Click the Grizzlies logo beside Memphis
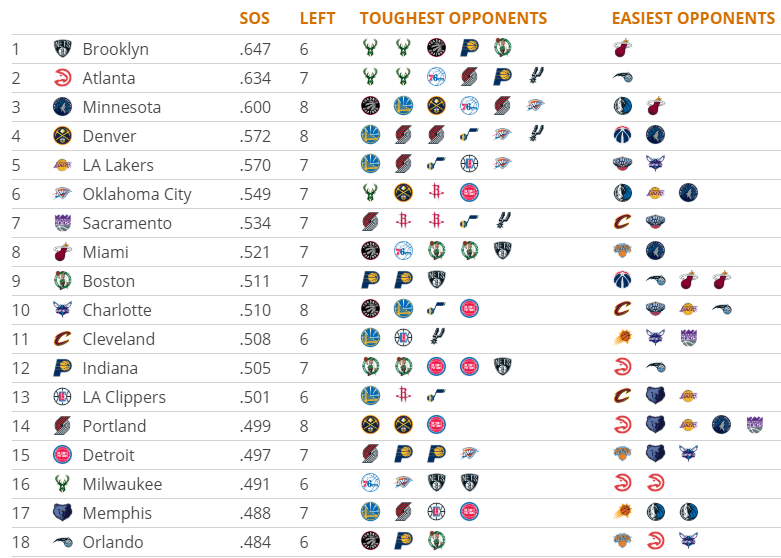The height and width of the screenshot is (558, 781). click(x=62, y=512)
